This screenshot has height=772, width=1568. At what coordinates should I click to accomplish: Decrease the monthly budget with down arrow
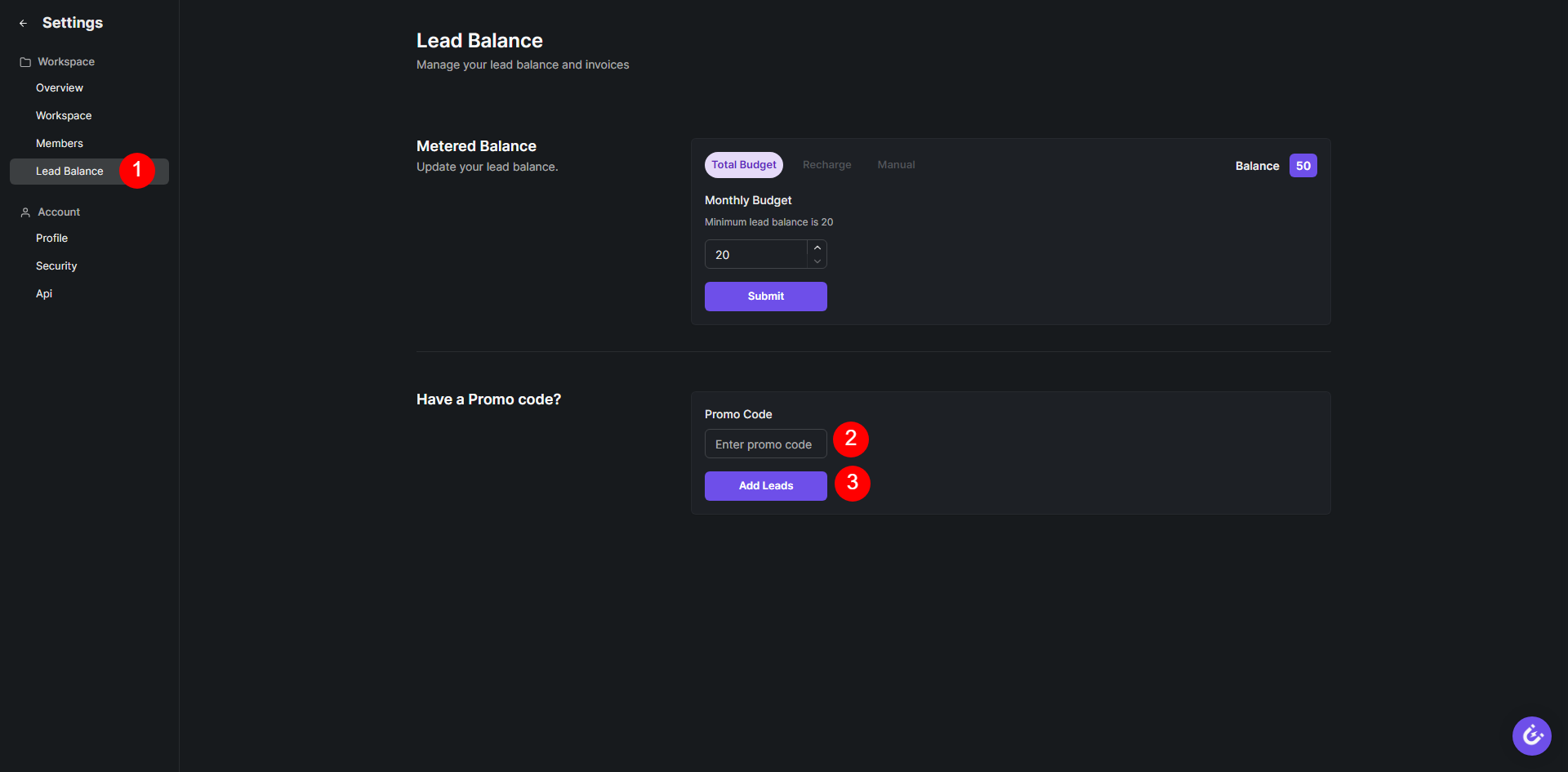[817, 261]
